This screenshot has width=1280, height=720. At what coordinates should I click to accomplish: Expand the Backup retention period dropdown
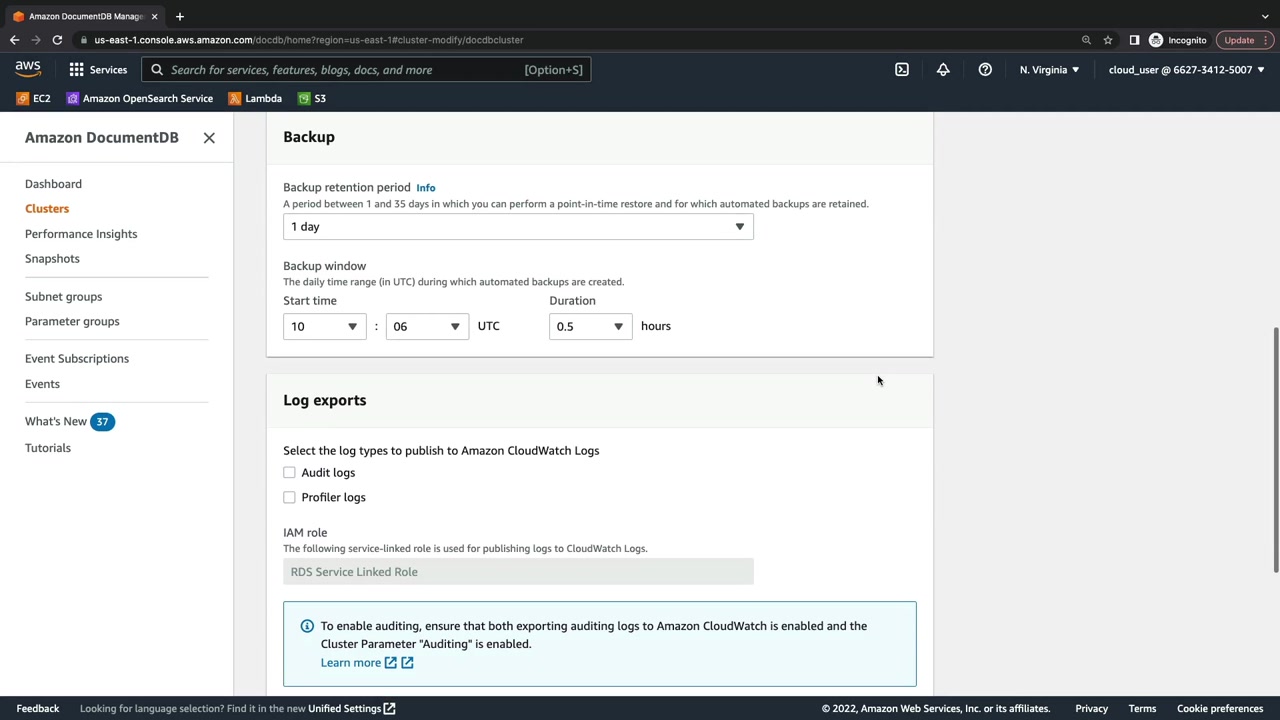tap(518, 227)
